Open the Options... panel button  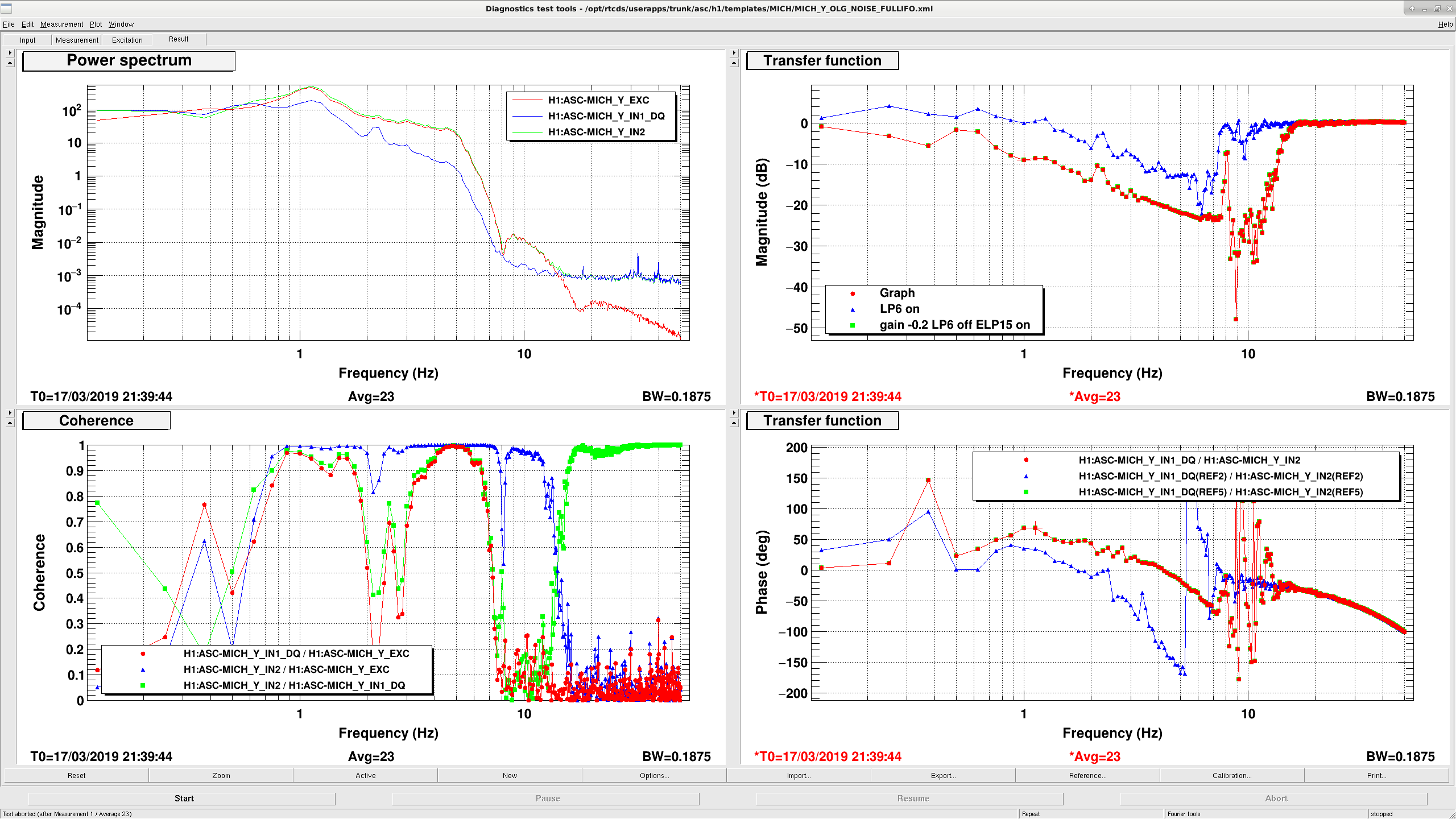coord(654,775)
